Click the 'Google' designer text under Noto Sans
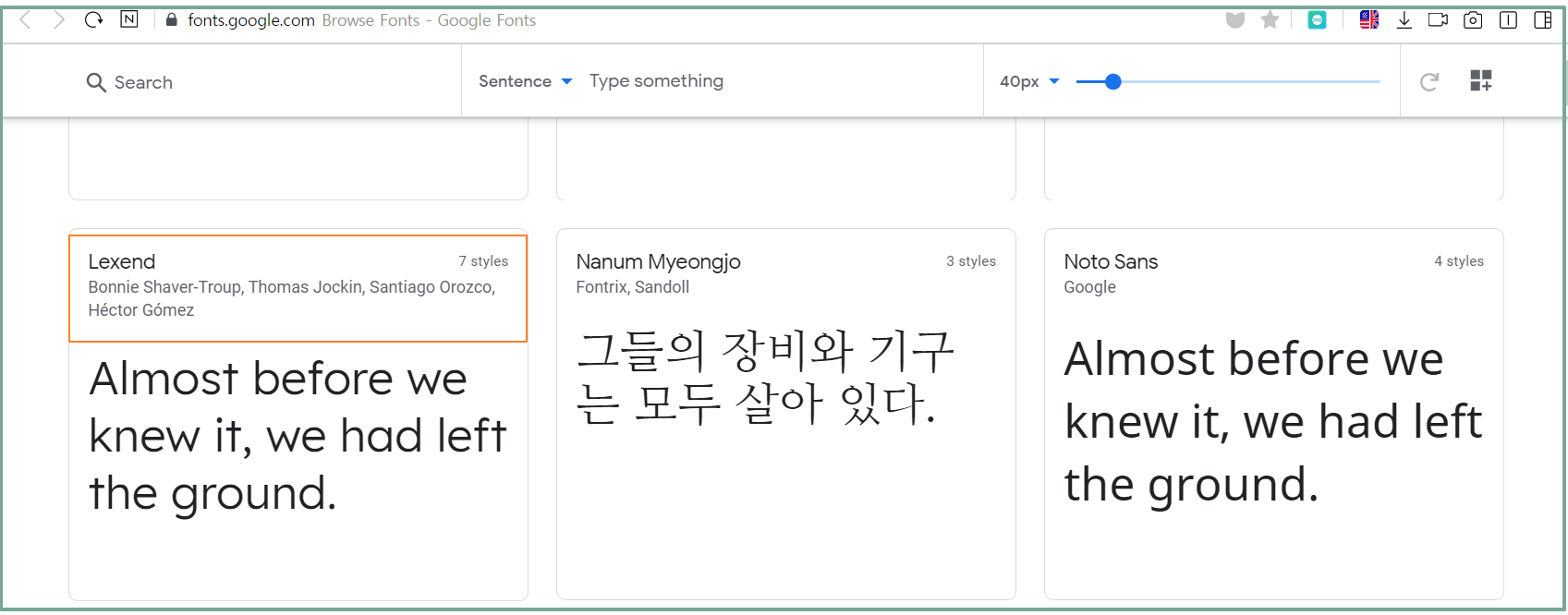 click(1090, 287)
